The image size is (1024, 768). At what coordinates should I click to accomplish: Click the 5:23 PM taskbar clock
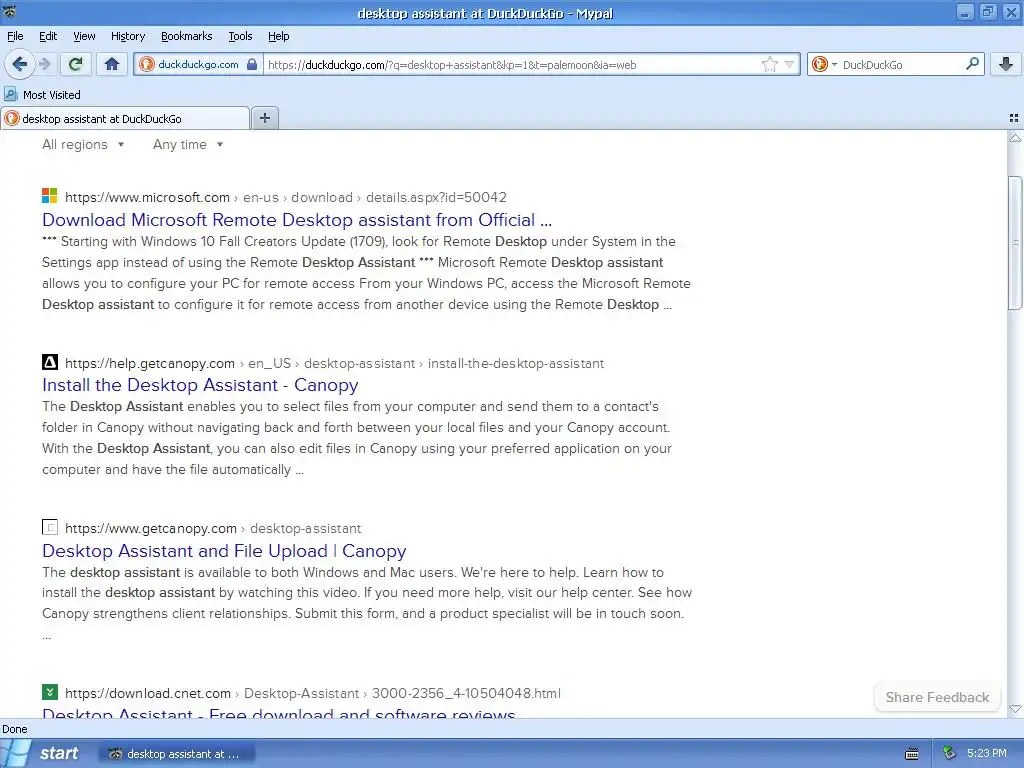[987, 753]
